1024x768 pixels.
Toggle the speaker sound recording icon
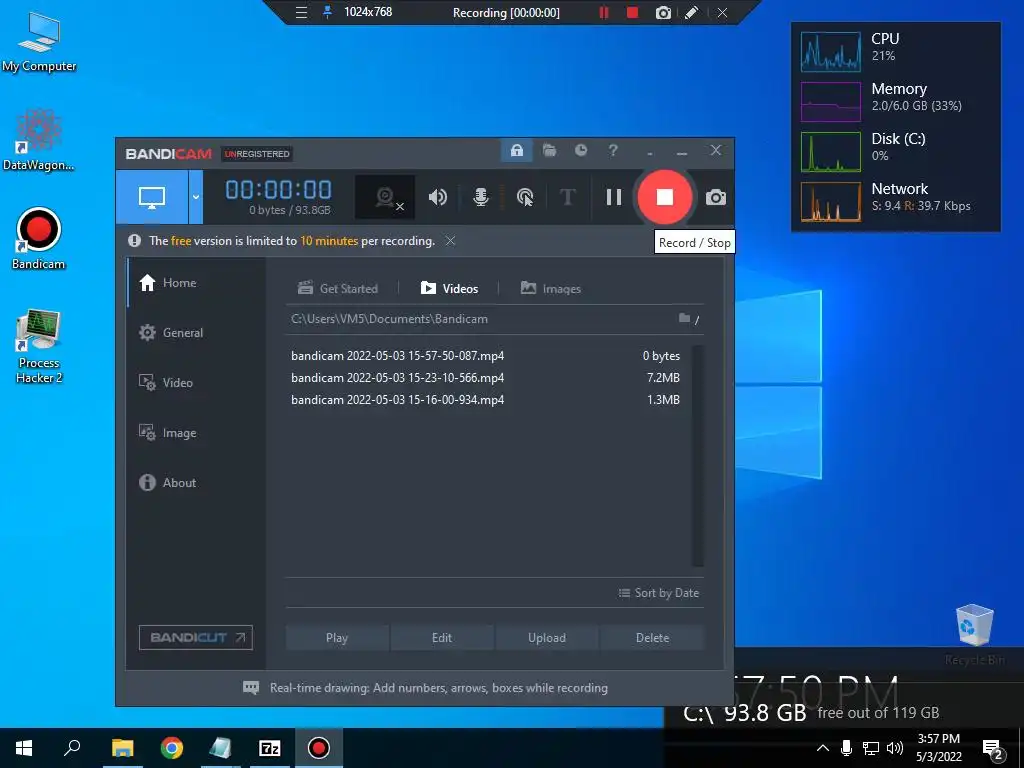click(x=438, y=197)
